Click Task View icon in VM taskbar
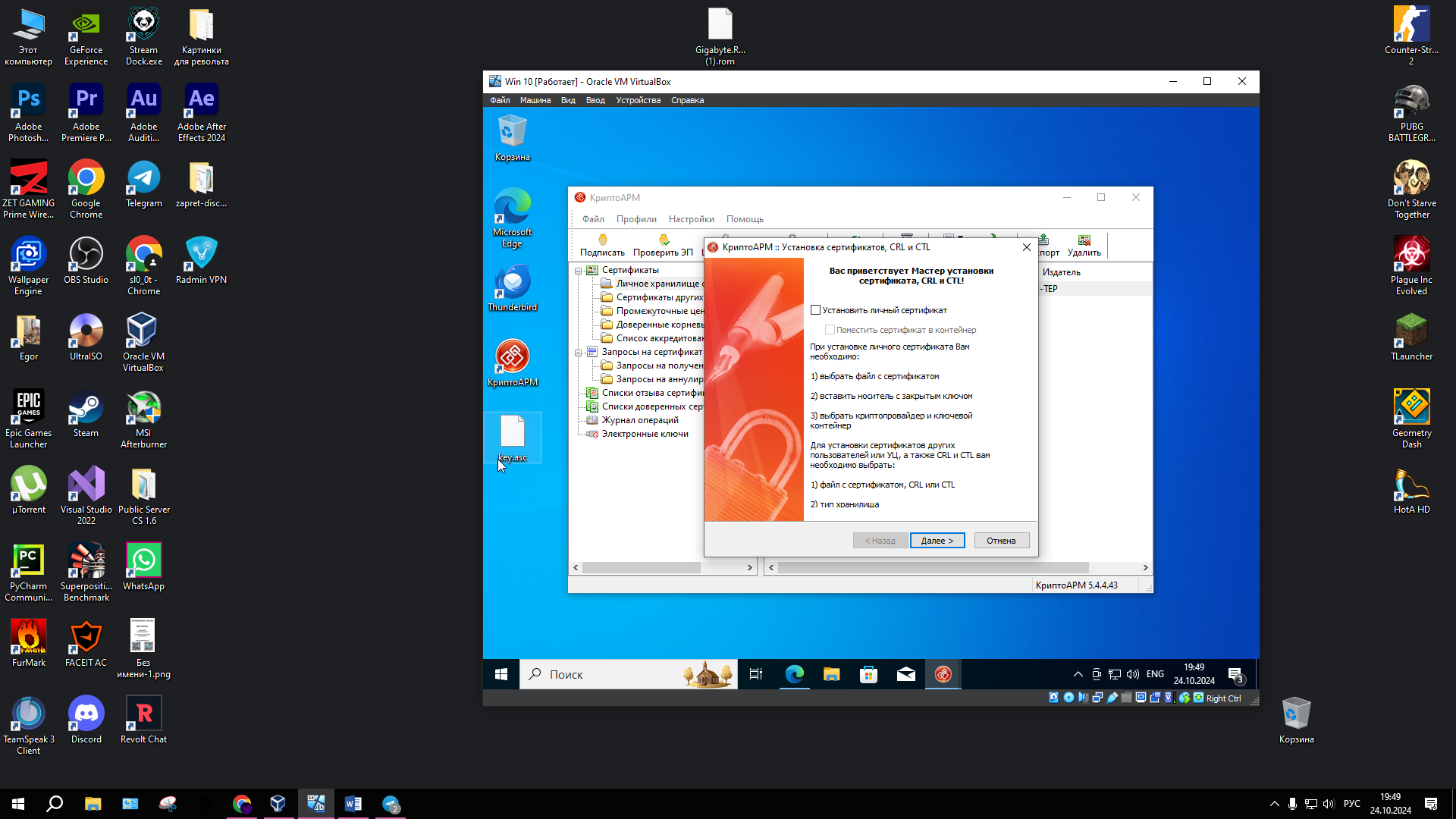The image size is (1456, 819). (x=756, y=674)
